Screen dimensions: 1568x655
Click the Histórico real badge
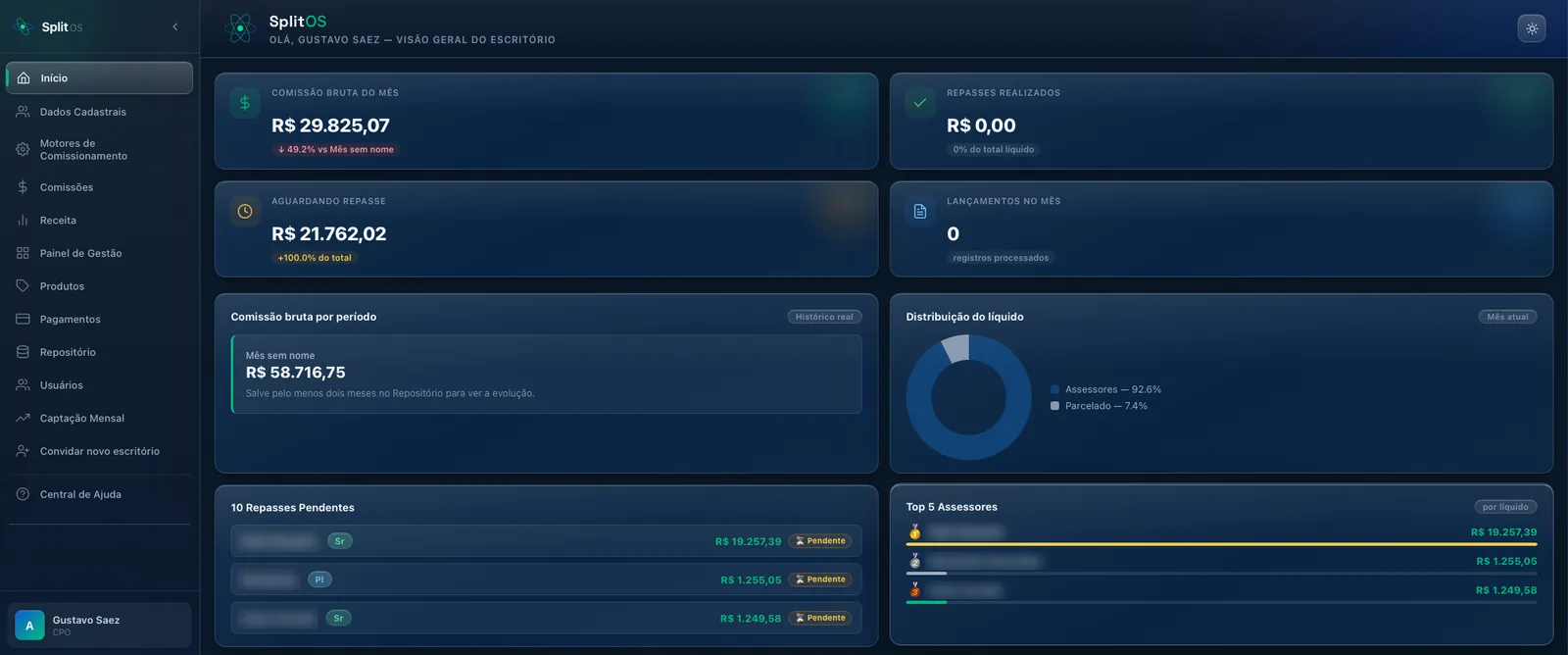click(824, 317)
